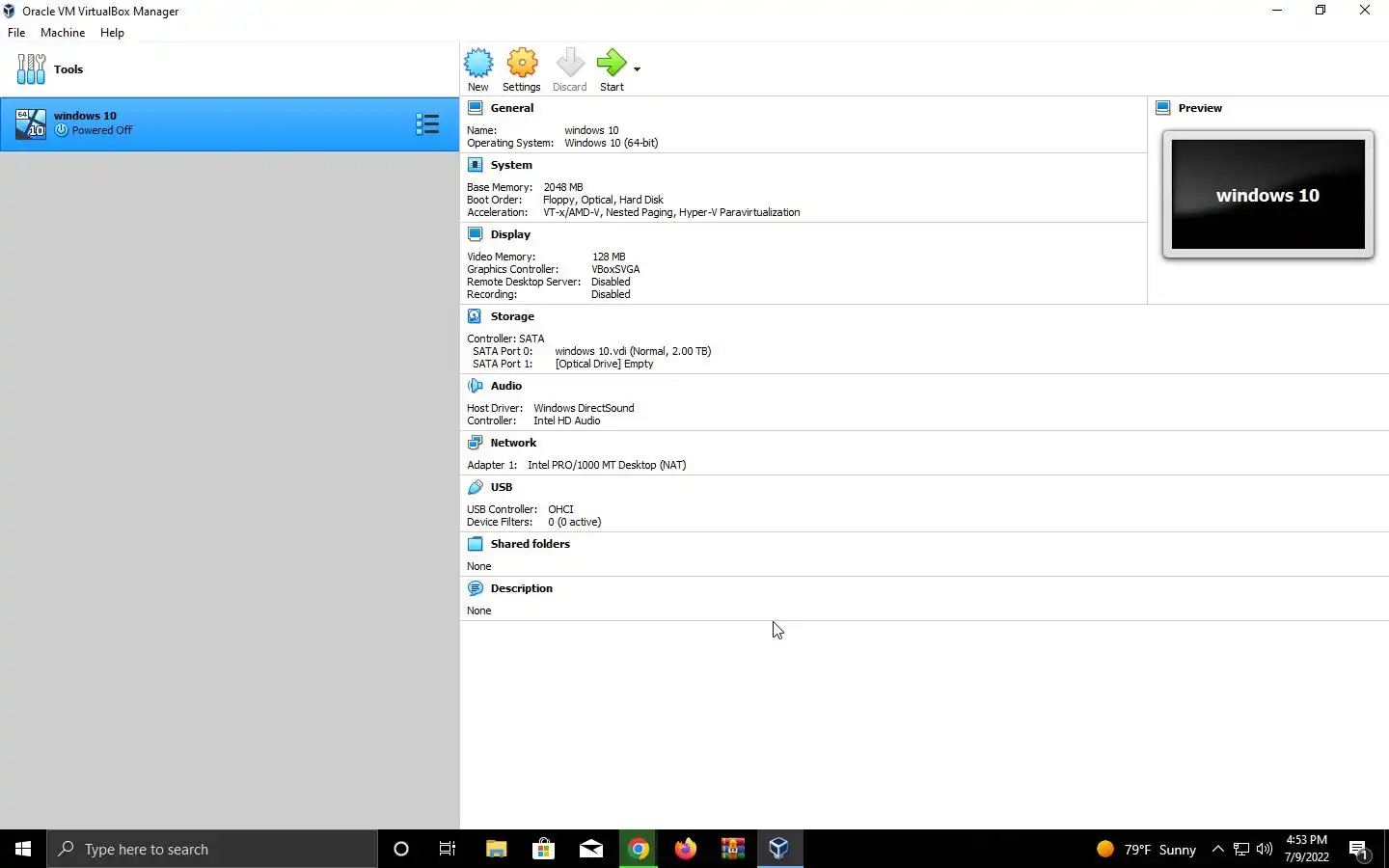
Task: Click the VBoxSVGA graphics controller value
Action: coord(615,269)
